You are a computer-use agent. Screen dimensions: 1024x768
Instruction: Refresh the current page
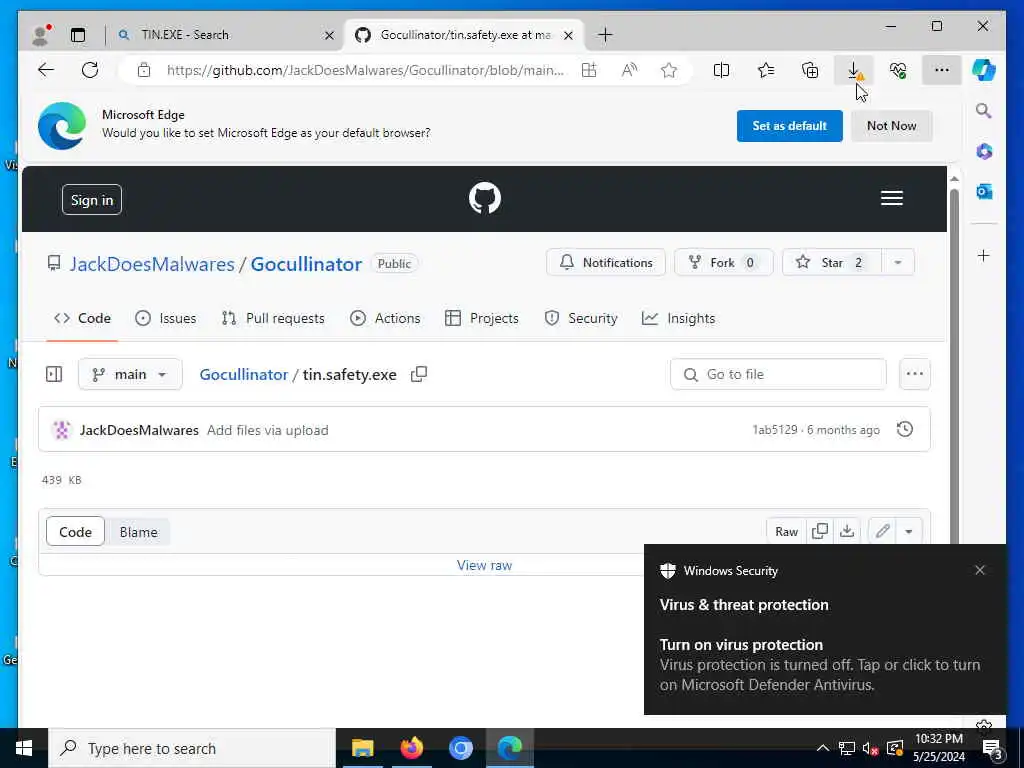pos(90,70)
